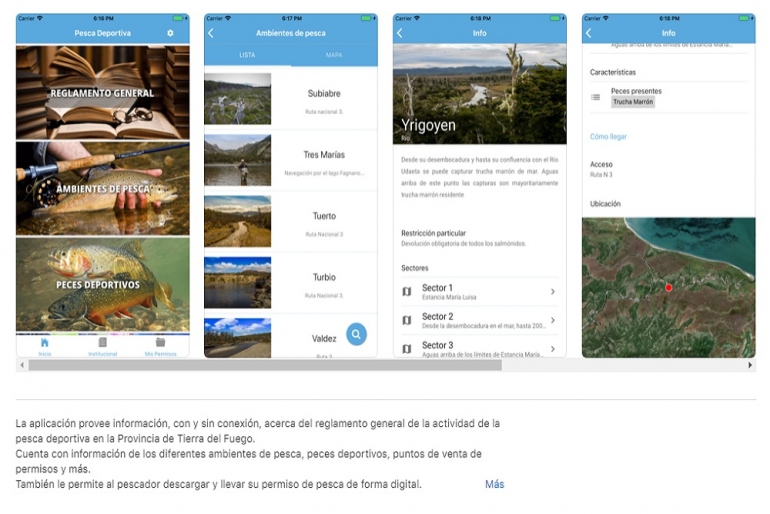Expand Sector 2 chevron arrow

tap(552, 320)
